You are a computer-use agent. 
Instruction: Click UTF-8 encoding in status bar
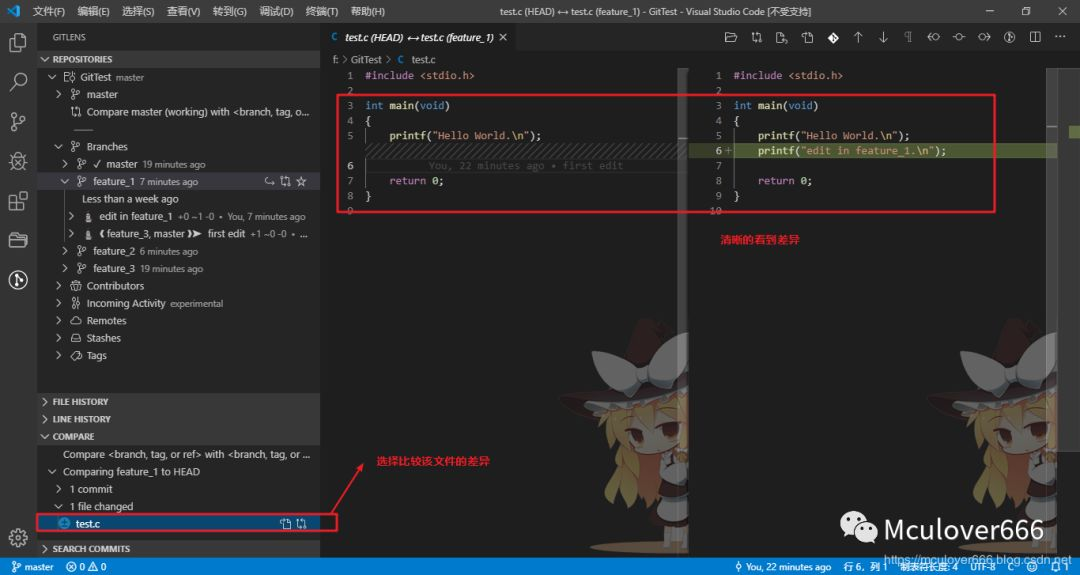pyautogui.click(x=983, y=567)
